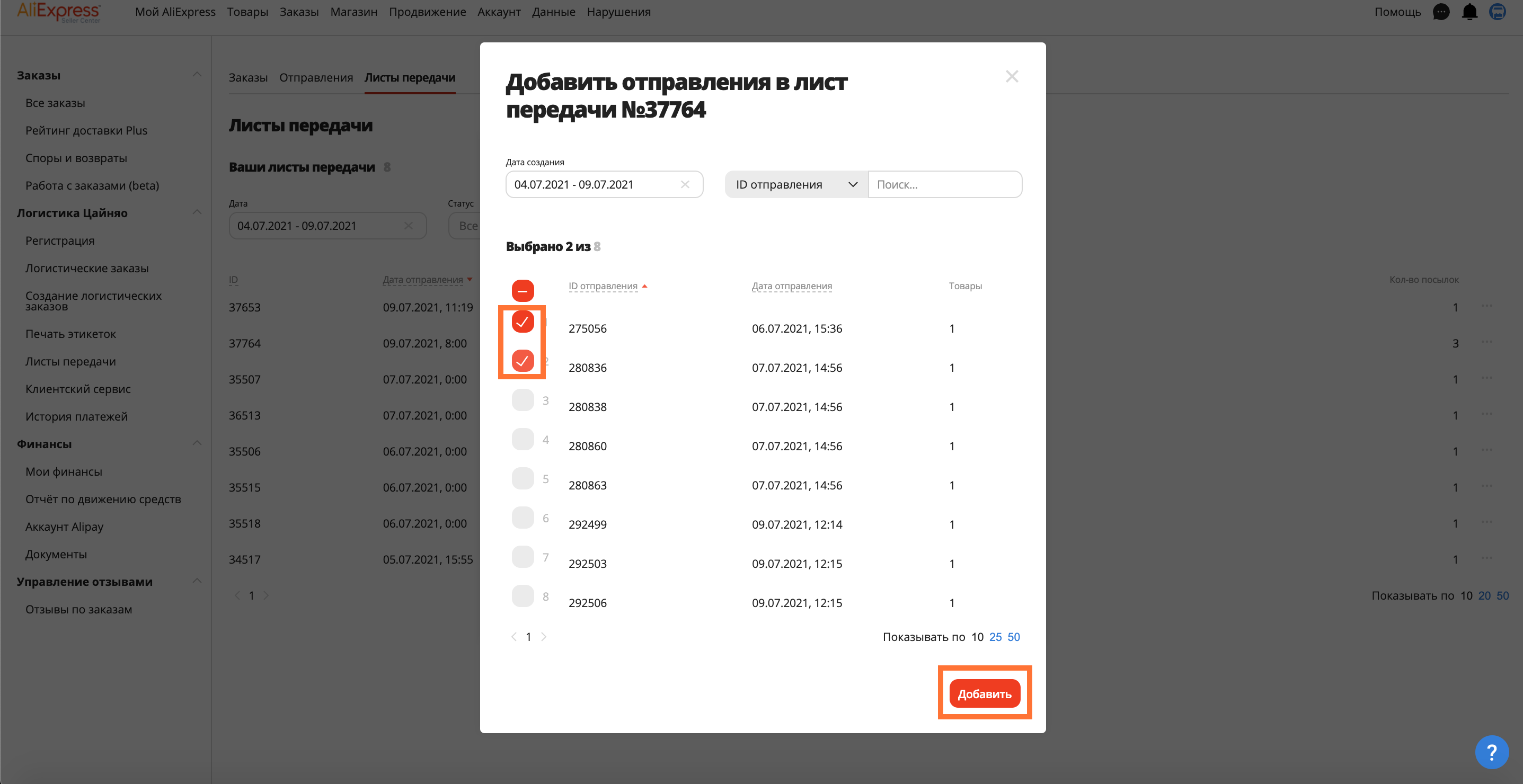Image resolution: width=1523 pixels, height=784 pixels.
Task: Open the ID отправления search type dropdown
Action: point(796,184)
